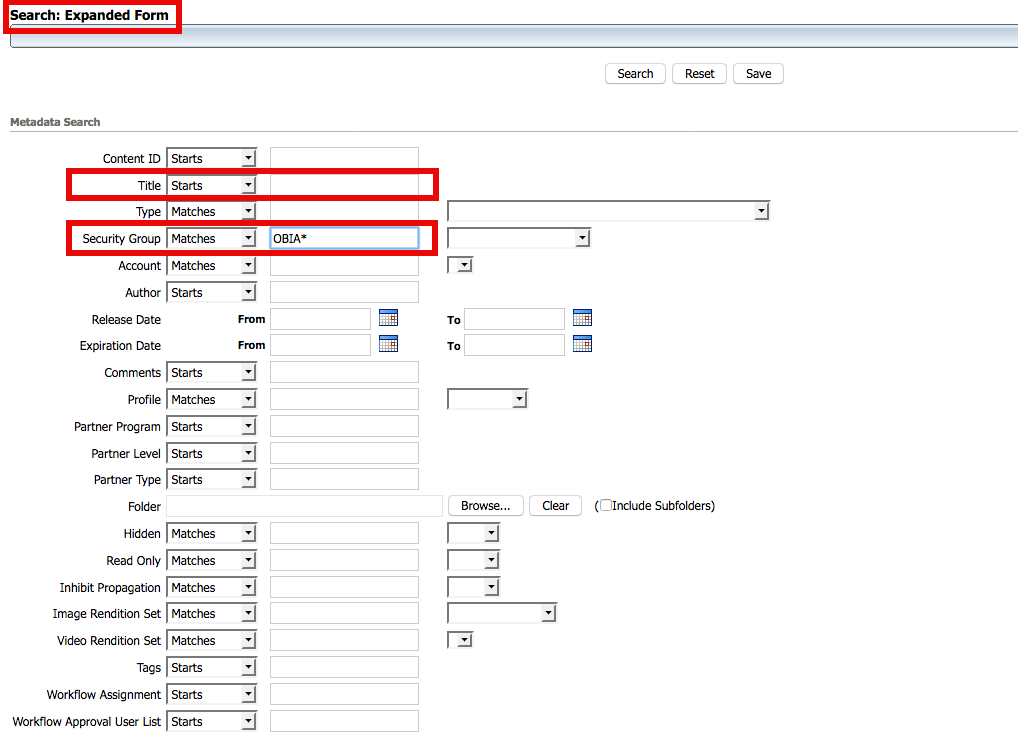Check the Include Subfolders checkbox
Screen dimensions: 1018x749
point(606,506)
